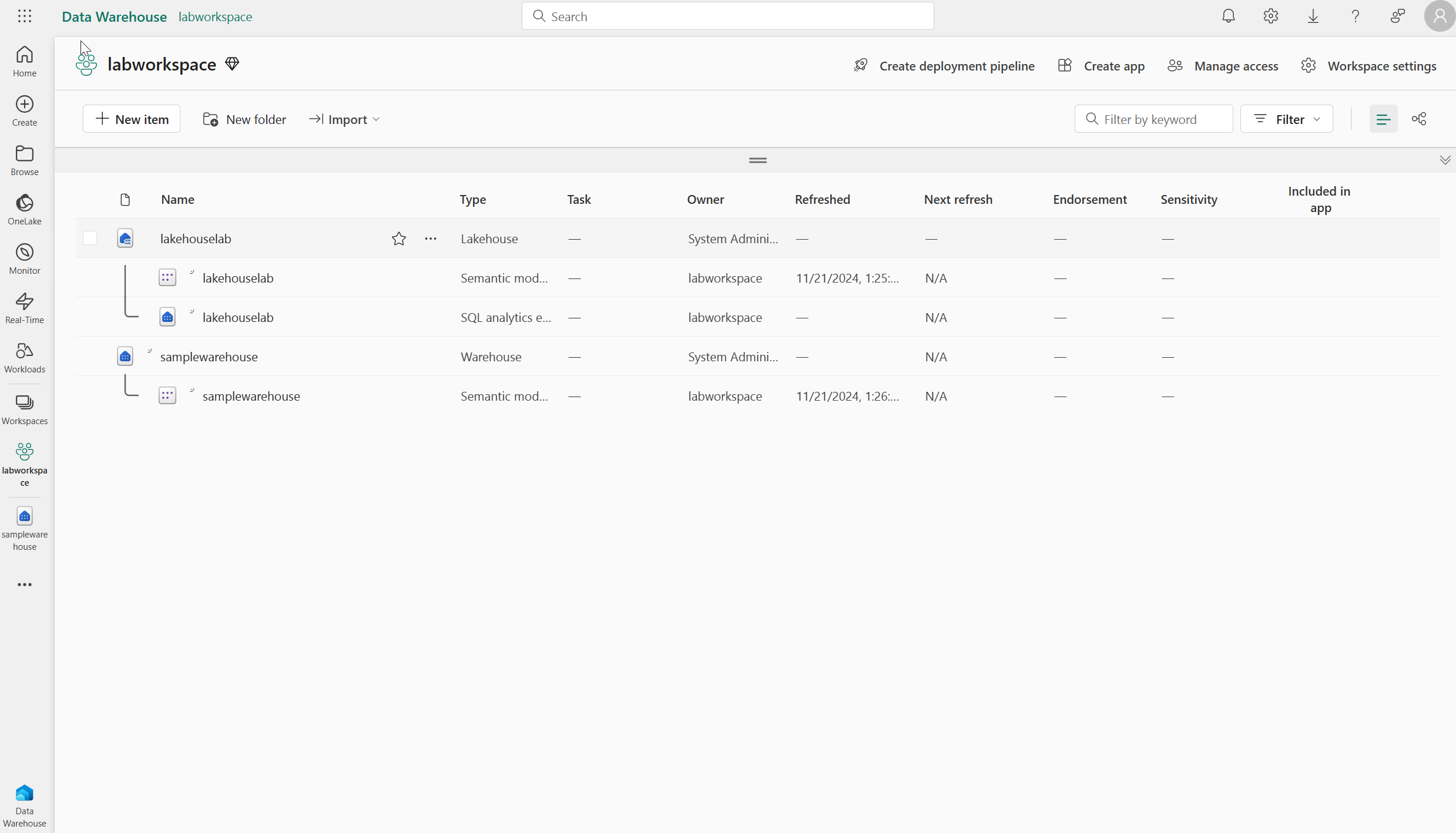
Task: Open the user account avatar
Action: 1440,16
